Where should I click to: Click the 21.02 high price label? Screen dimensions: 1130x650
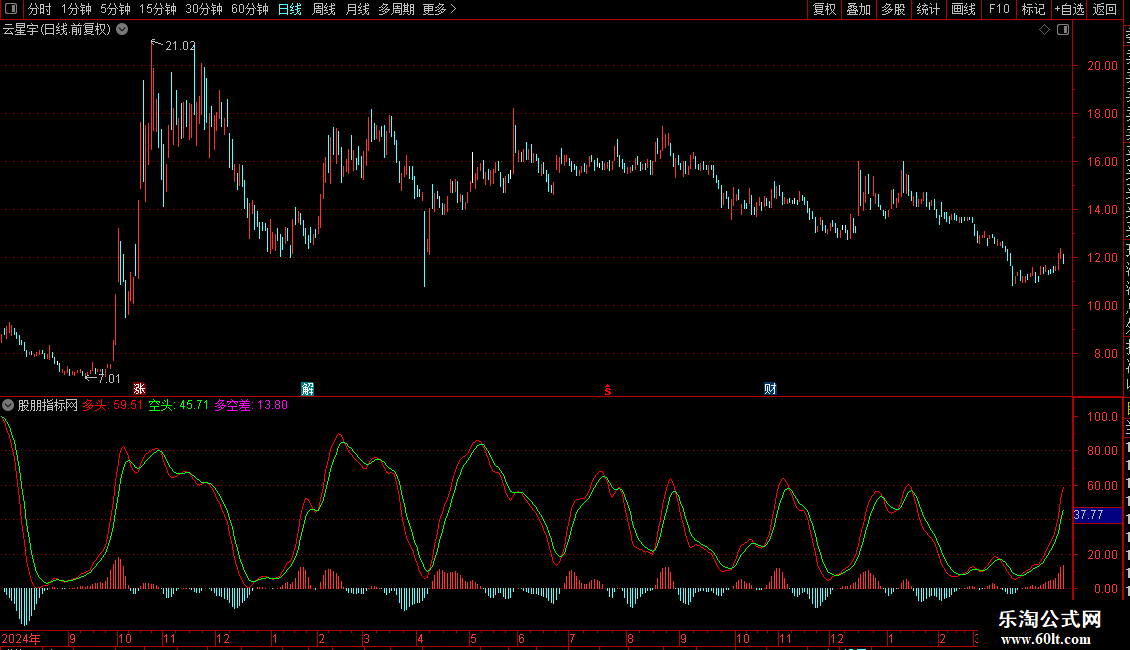point(180,46)
